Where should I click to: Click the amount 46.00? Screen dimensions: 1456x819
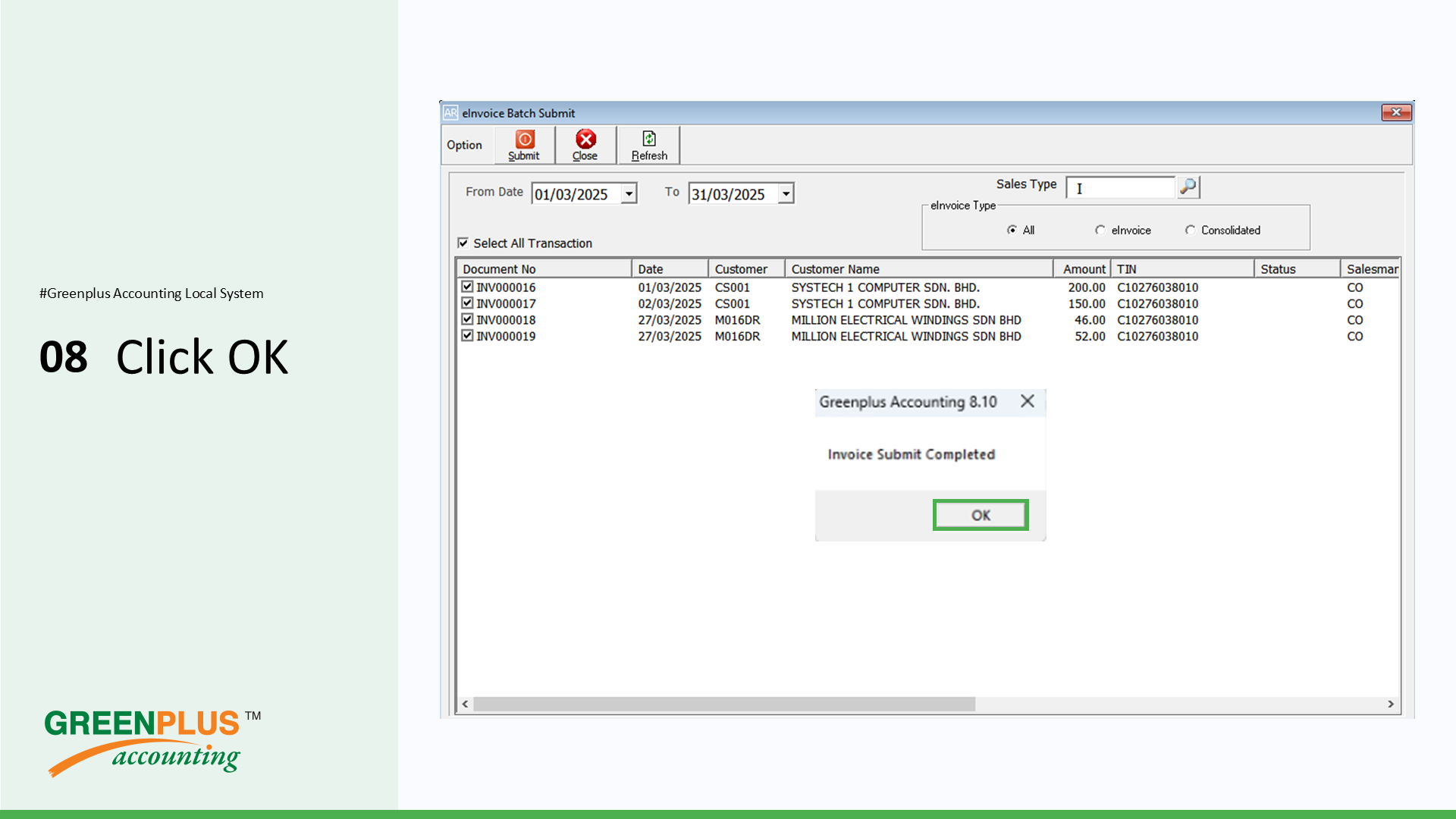coord(1090,320)
